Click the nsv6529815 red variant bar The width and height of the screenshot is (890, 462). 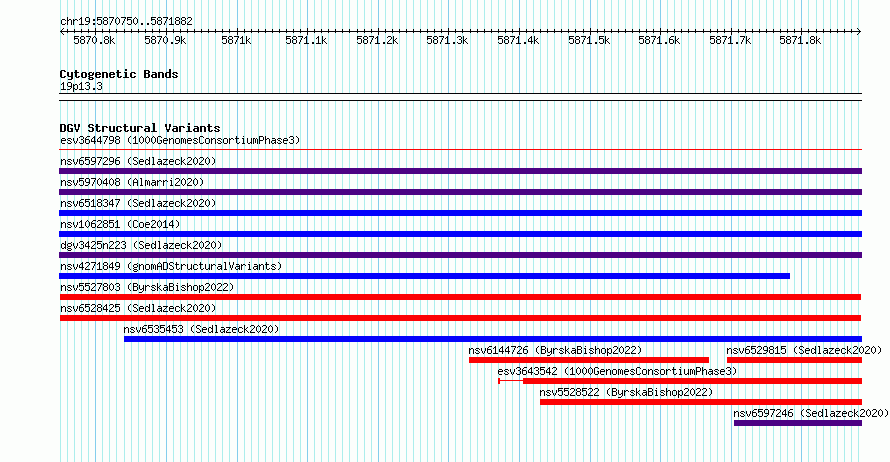794,360
